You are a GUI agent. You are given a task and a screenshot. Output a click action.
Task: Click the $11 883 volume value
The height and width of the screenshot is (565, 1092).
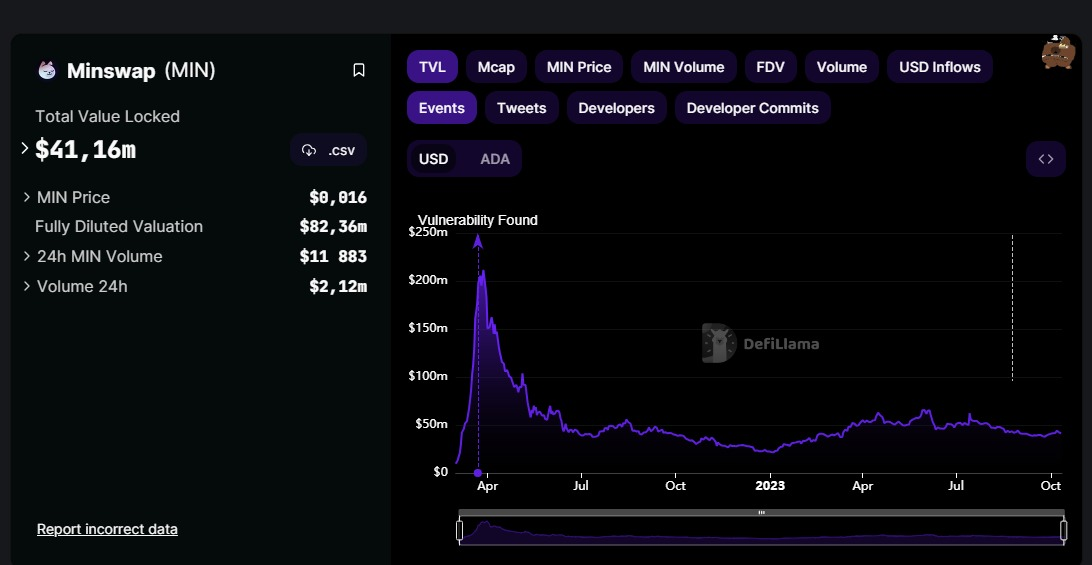[x=333, y=256]
